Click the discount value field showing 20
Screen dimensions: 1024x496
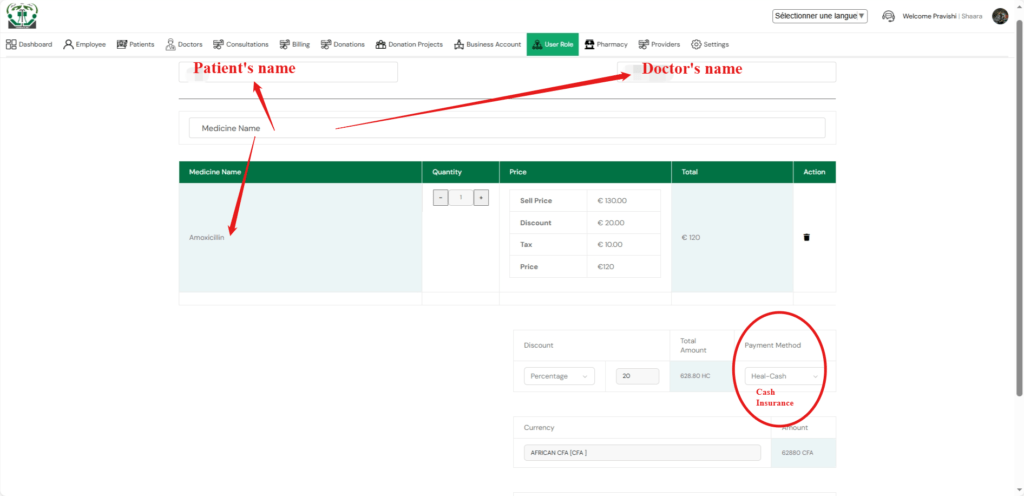coord(637,376)
